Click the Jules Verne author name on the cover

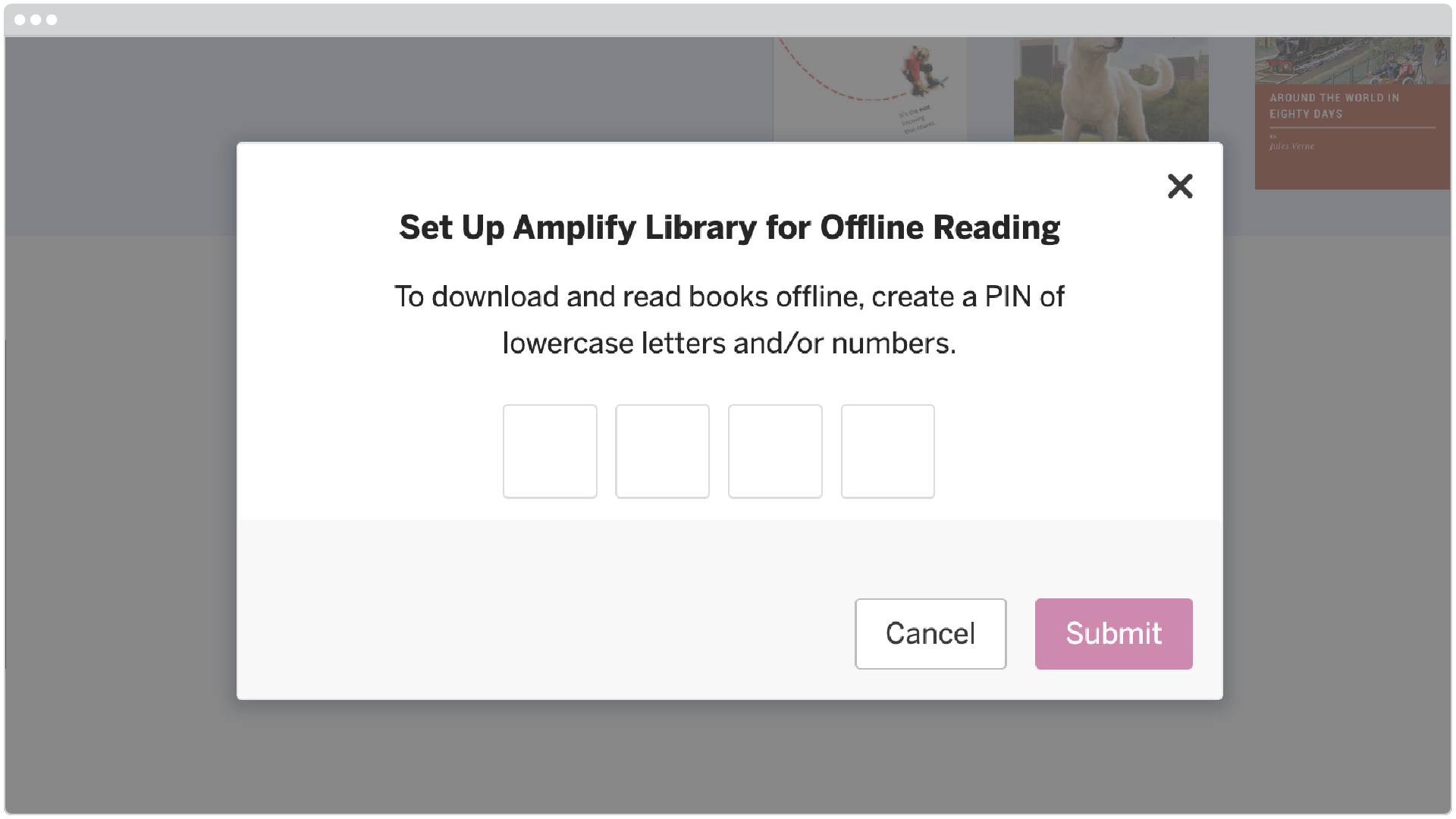pos(1291,146)
